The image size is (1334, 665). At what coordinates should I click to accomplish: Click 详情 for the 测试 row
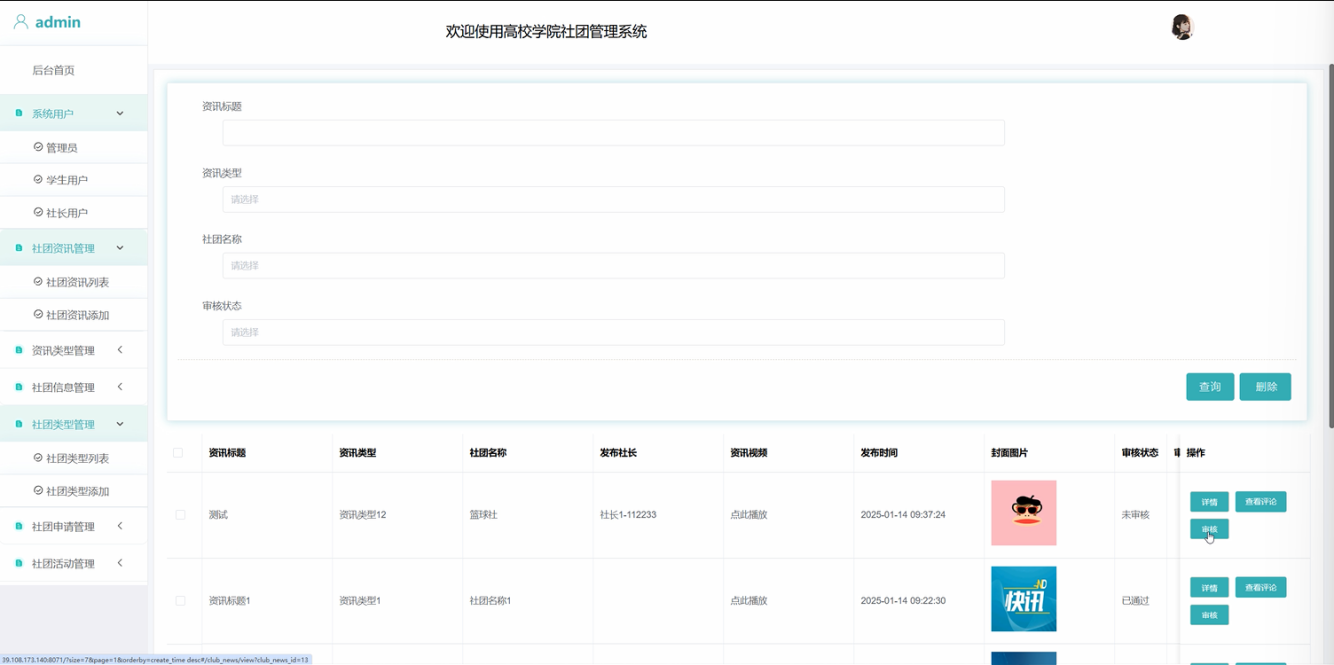(1209, 502)
